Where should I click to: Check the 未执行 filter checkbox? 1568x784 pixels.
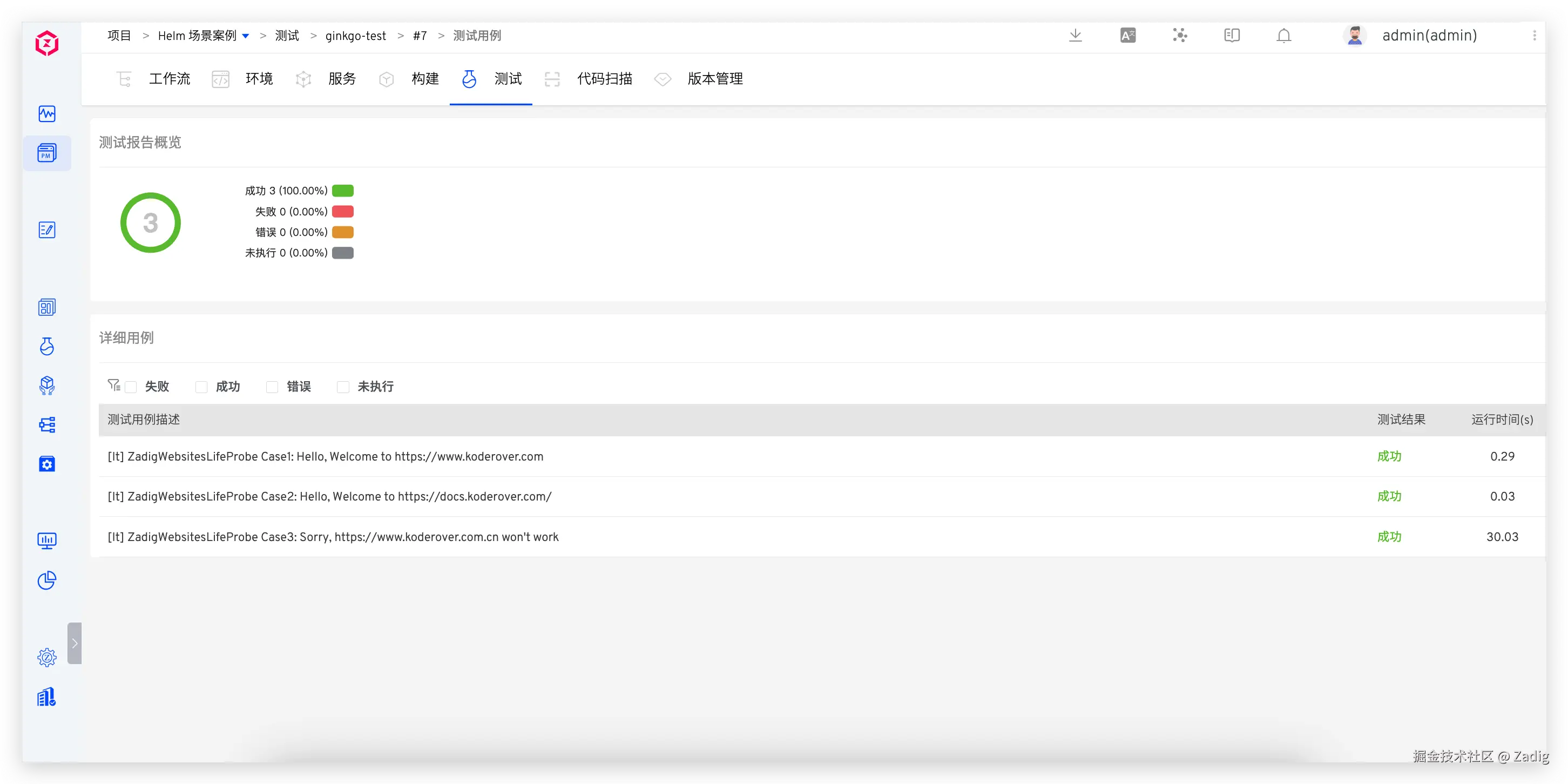[x=343, y=387]
